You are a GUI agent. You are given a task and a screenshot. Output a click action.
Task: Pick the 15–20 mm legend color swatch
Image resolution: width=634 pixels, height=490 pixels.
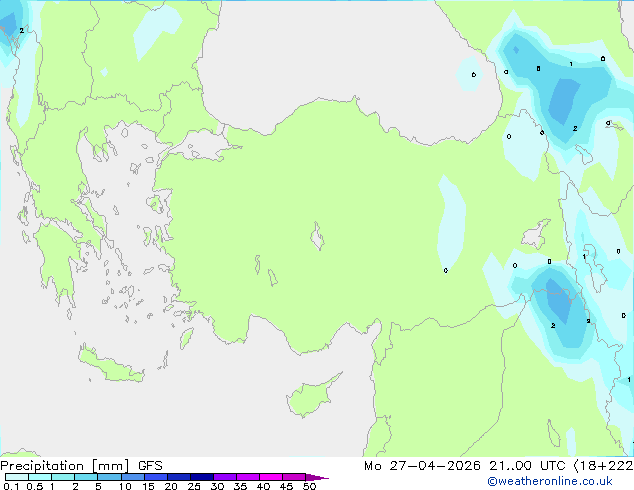coord(156,477)
